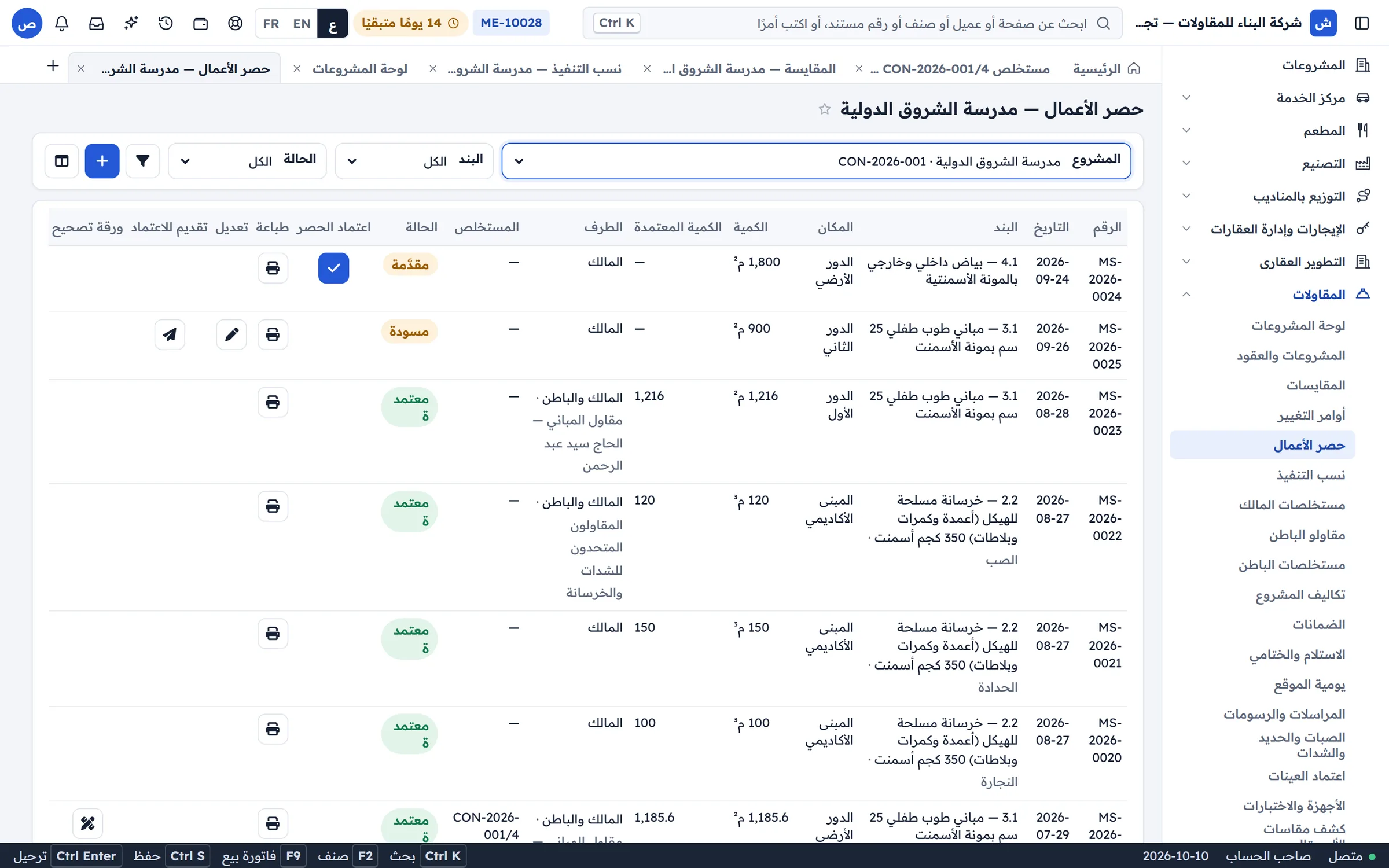Click the blue plus add button

point(102,161)
